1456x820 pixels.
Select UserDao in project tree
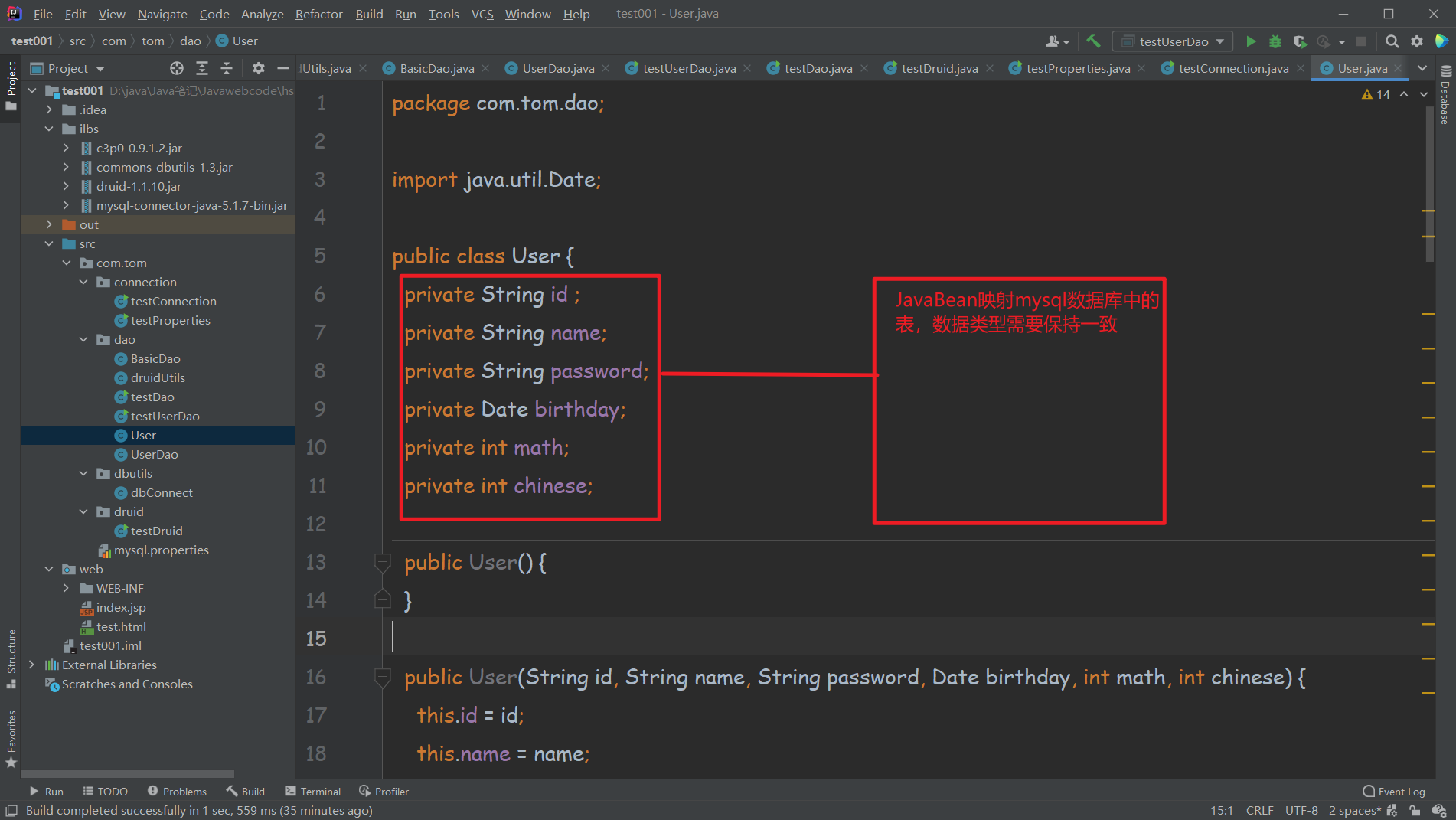(154, 454)
